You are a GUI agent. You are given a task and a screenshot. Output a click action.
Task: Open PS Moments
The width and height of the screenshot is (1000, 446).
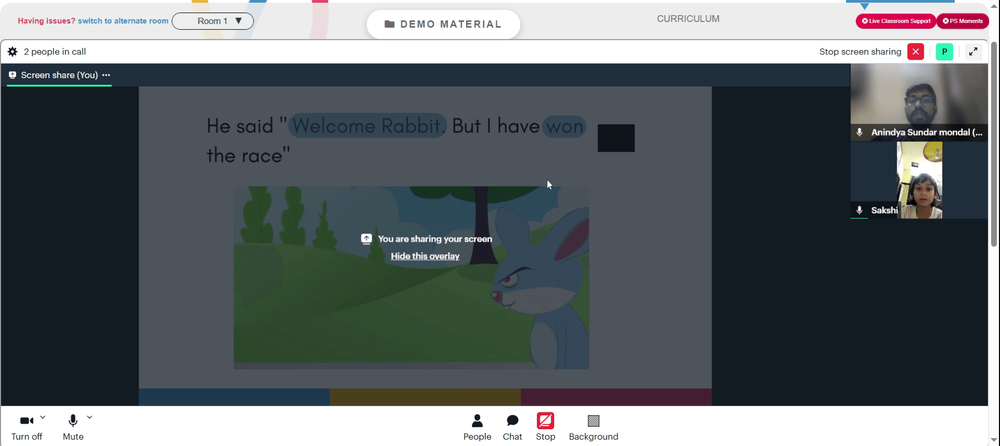962,21
